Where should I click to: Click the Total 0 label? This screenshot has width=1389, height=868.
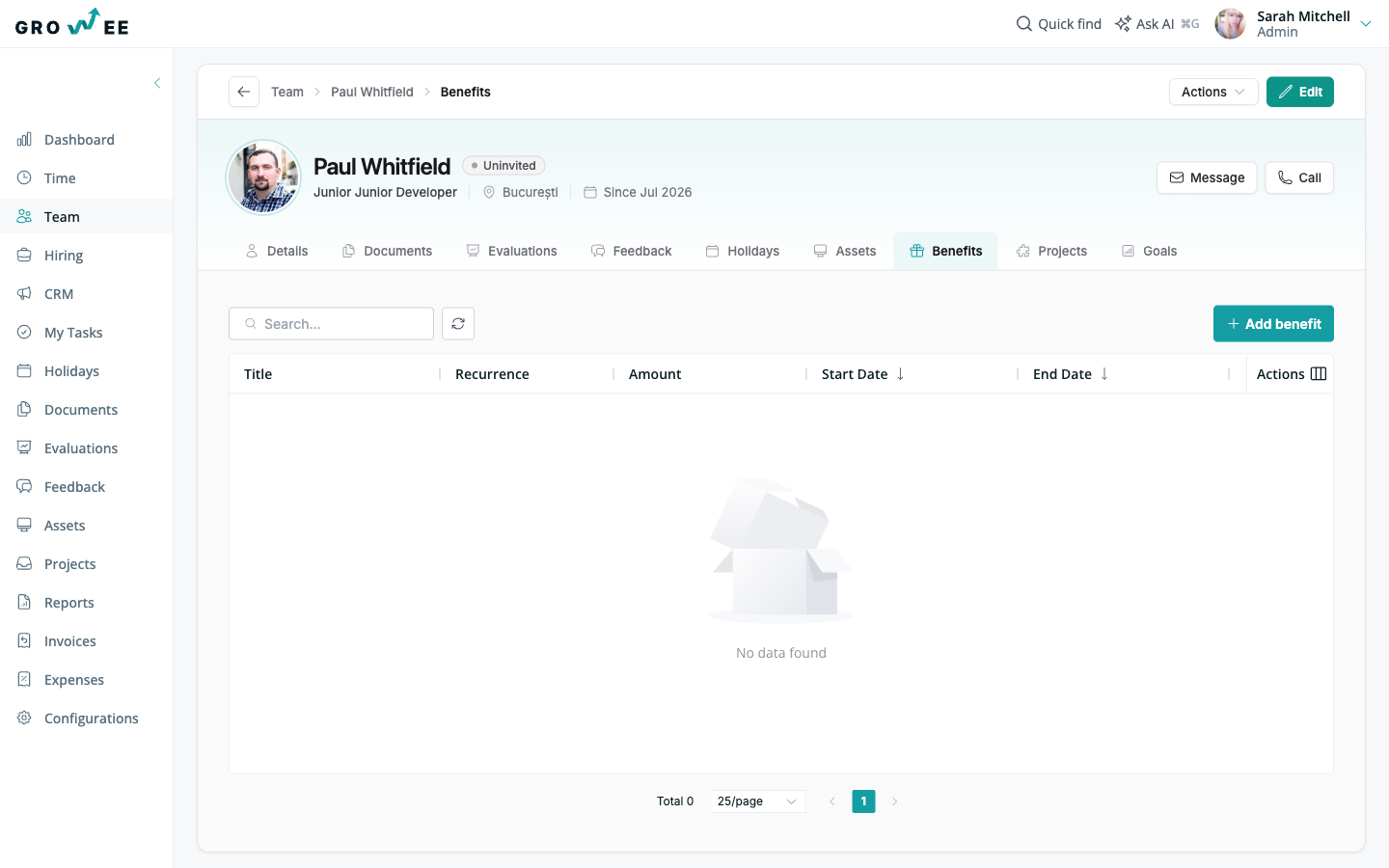[x=675, y=801]
